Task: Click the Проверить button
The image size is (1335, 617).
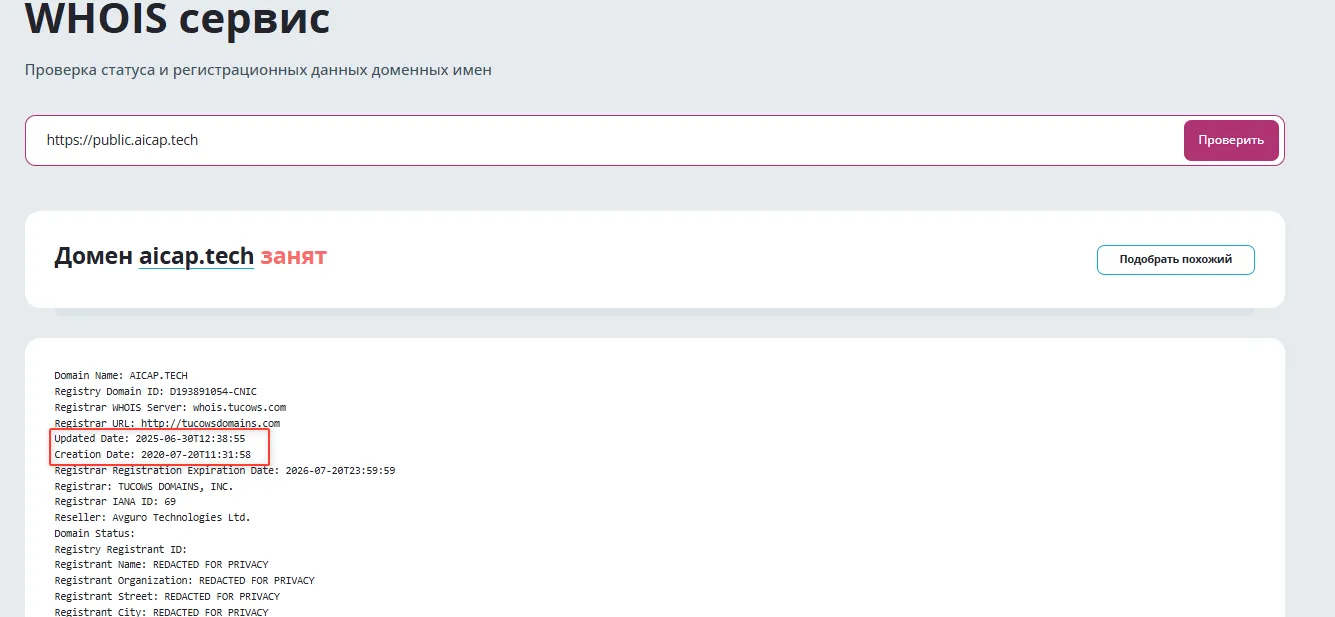Action: (x=1231, y=140)
